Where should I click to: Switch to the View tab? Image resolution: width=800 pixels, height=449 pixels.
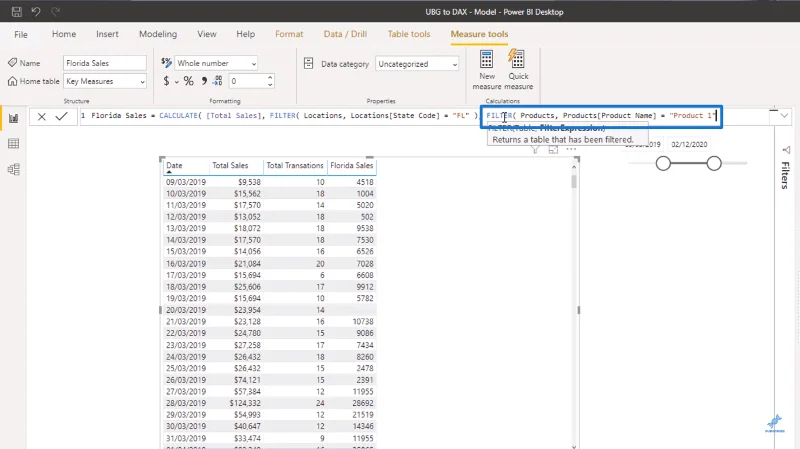pos(207,34)
